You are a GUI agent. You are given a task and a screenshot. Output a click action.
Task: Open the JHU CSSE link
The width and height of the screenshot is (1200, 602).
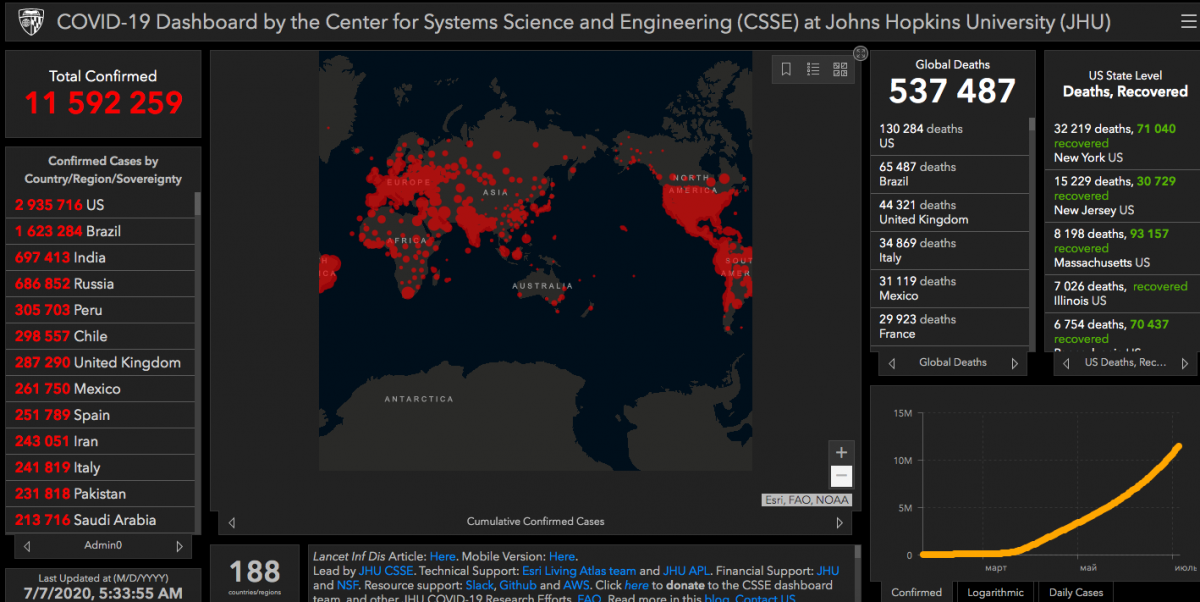click(386, 570)
